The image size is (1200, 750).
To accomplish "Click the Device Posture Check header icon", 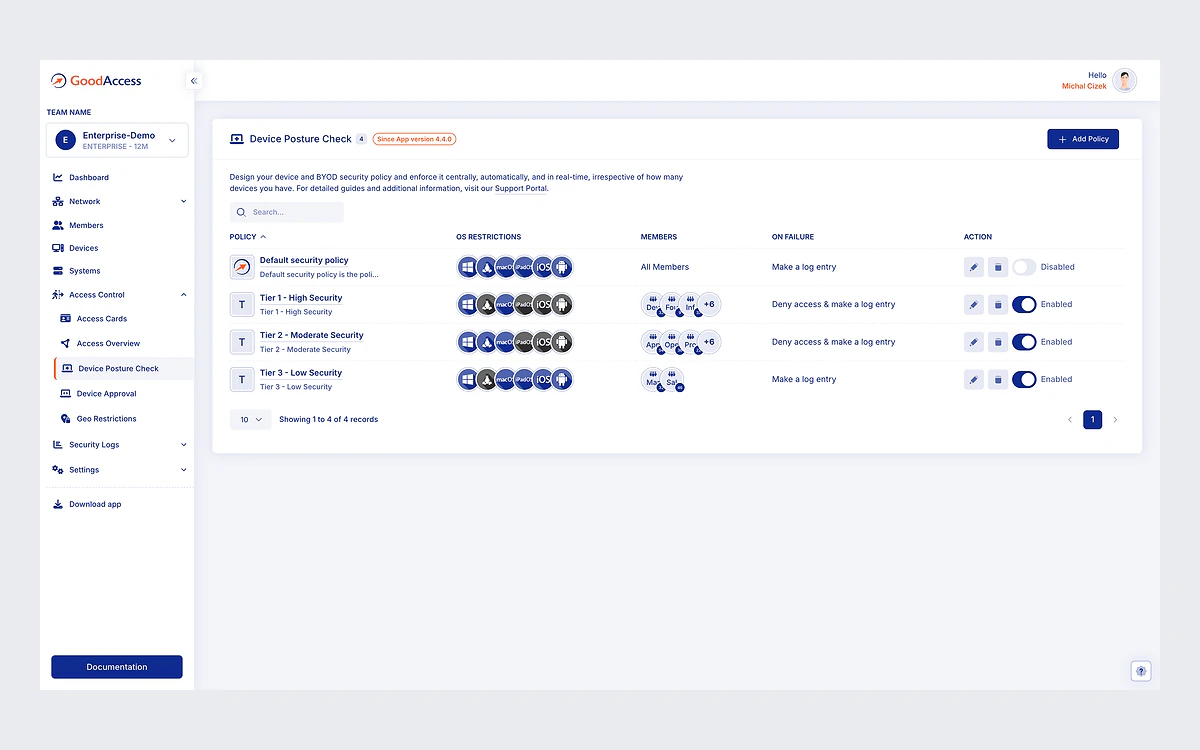I will pyautogui.click(x=237, y=139).
